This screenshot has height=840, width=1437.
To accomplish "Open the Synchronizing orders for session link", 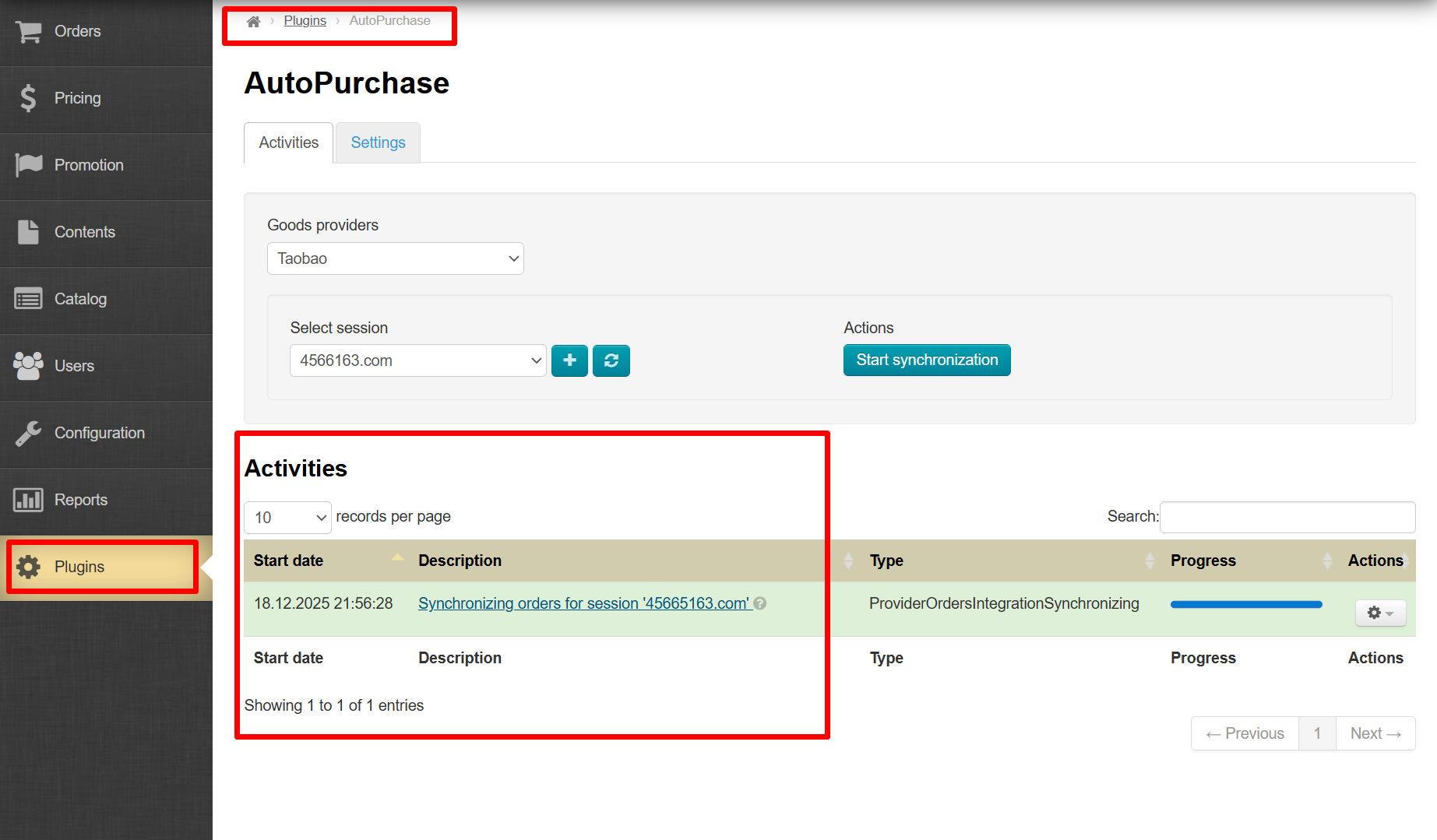I will [x=583, y=603].
